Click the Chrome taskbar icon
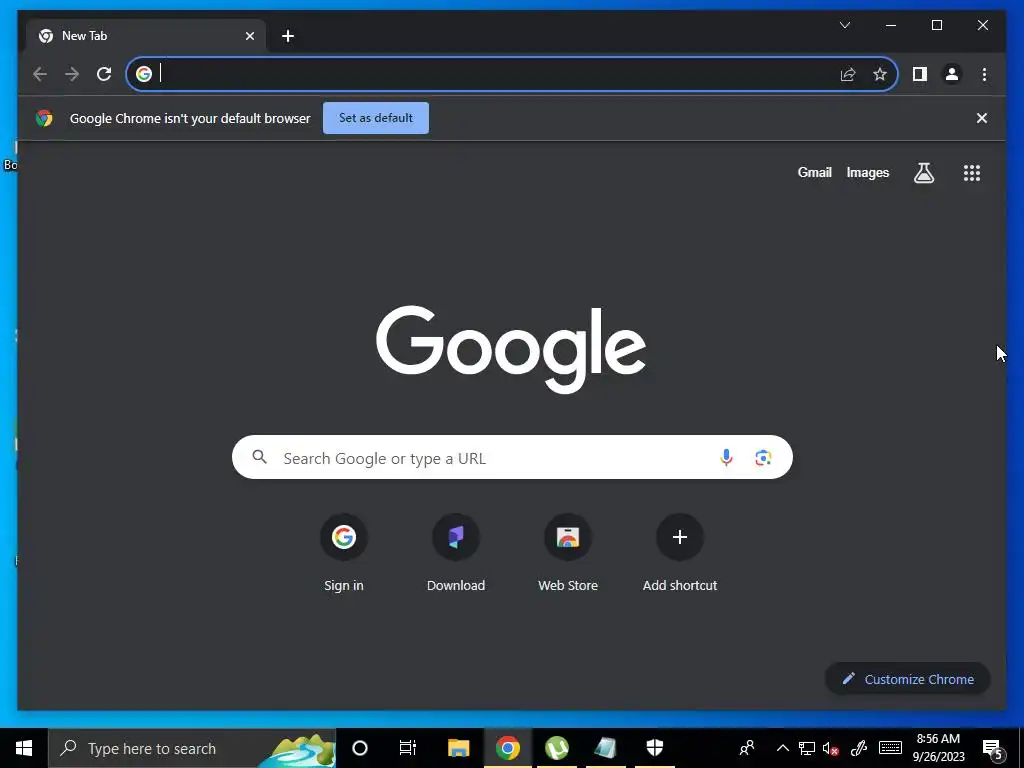 [507, 748]
